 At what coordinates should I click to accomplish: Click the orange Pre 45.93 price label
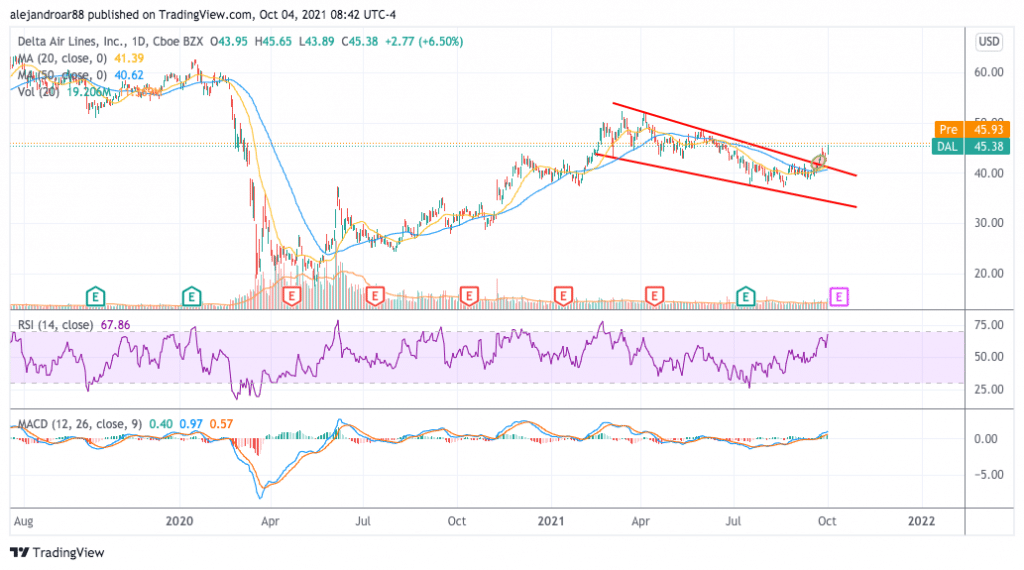point(972,129)
